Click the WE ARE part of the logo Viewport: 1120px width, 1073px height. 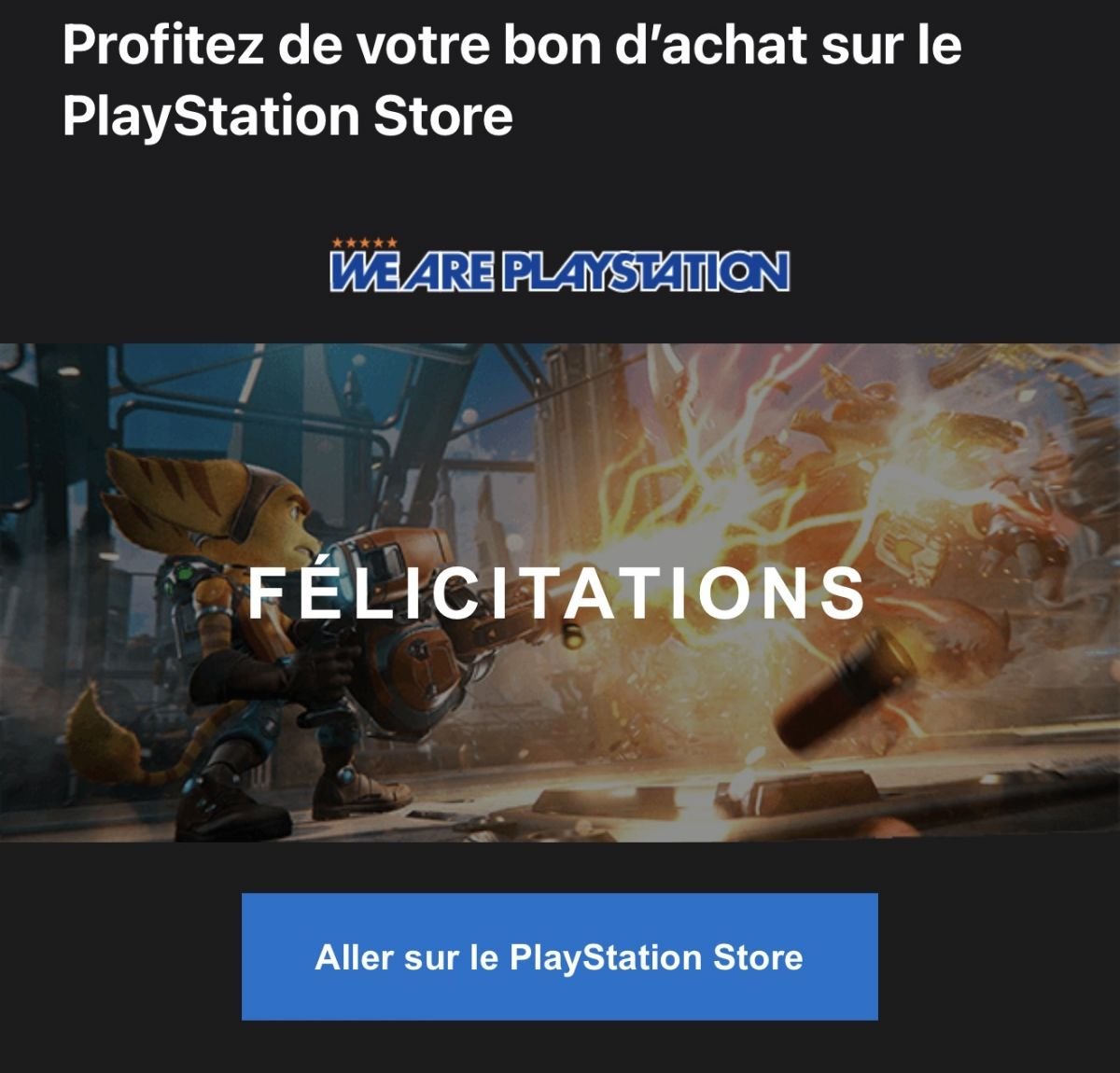pos(411,271)
